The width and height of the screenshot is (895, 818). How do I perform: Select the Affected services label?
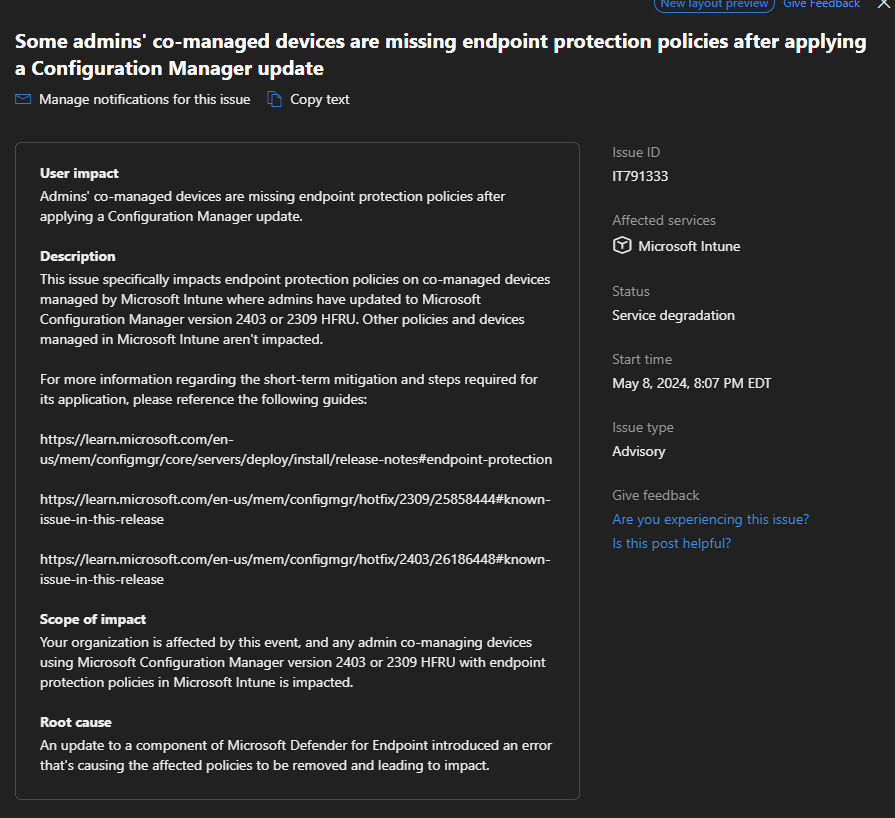point(664,220)
